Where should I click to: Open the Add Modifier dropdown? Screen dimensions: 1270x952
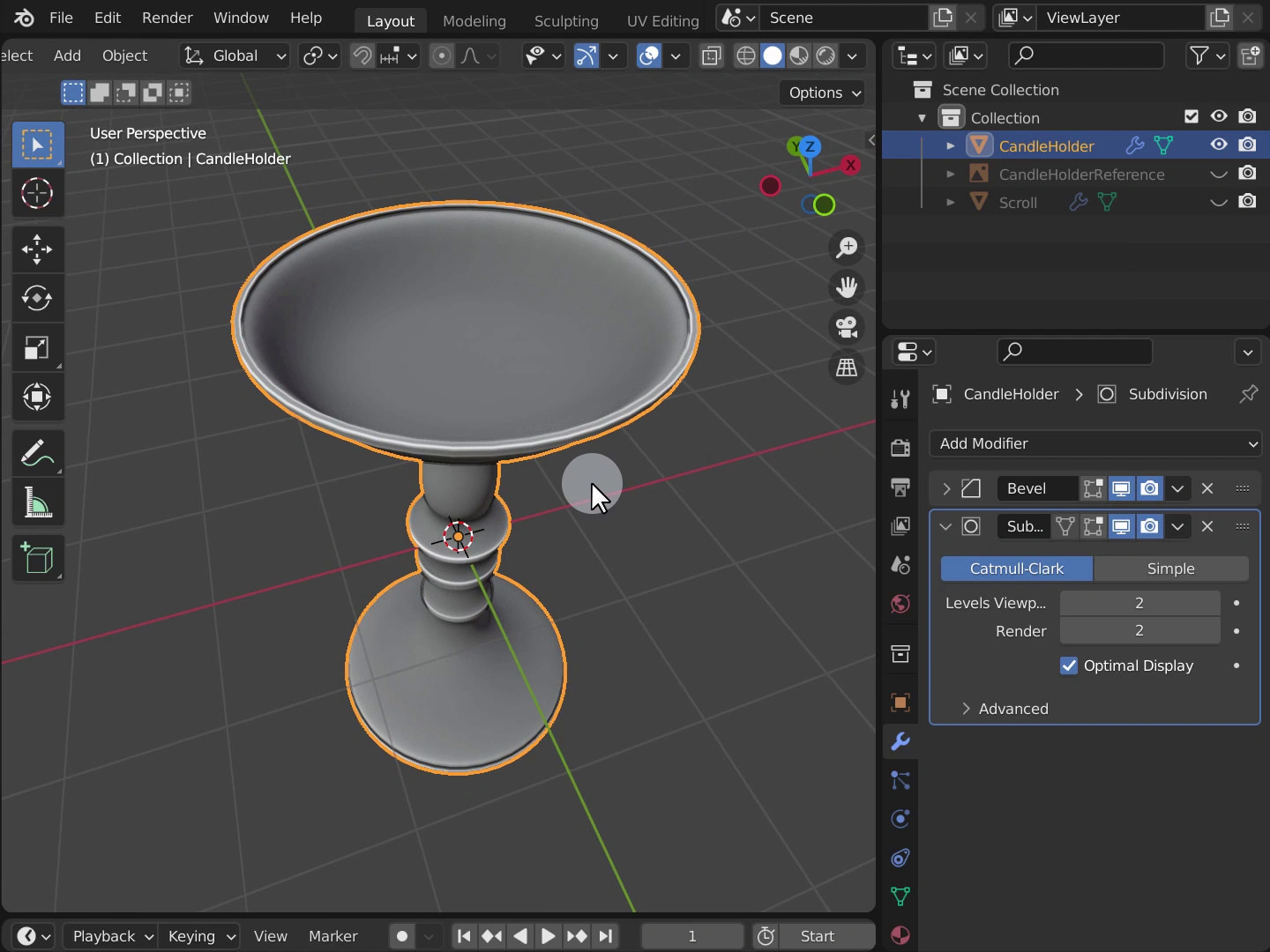[1094, 443]
